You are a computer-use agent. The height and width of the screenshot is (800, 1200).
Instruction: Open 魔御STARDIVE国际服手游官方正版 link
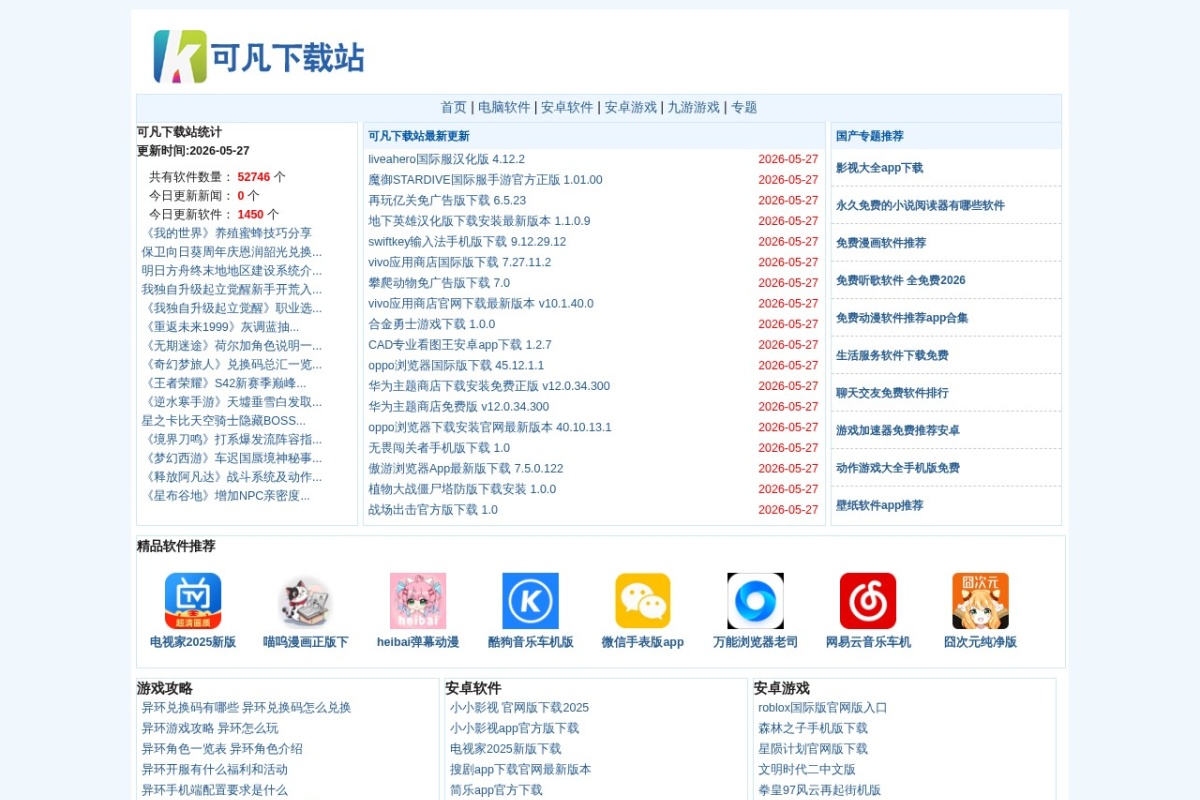click(x=485, y=180)
